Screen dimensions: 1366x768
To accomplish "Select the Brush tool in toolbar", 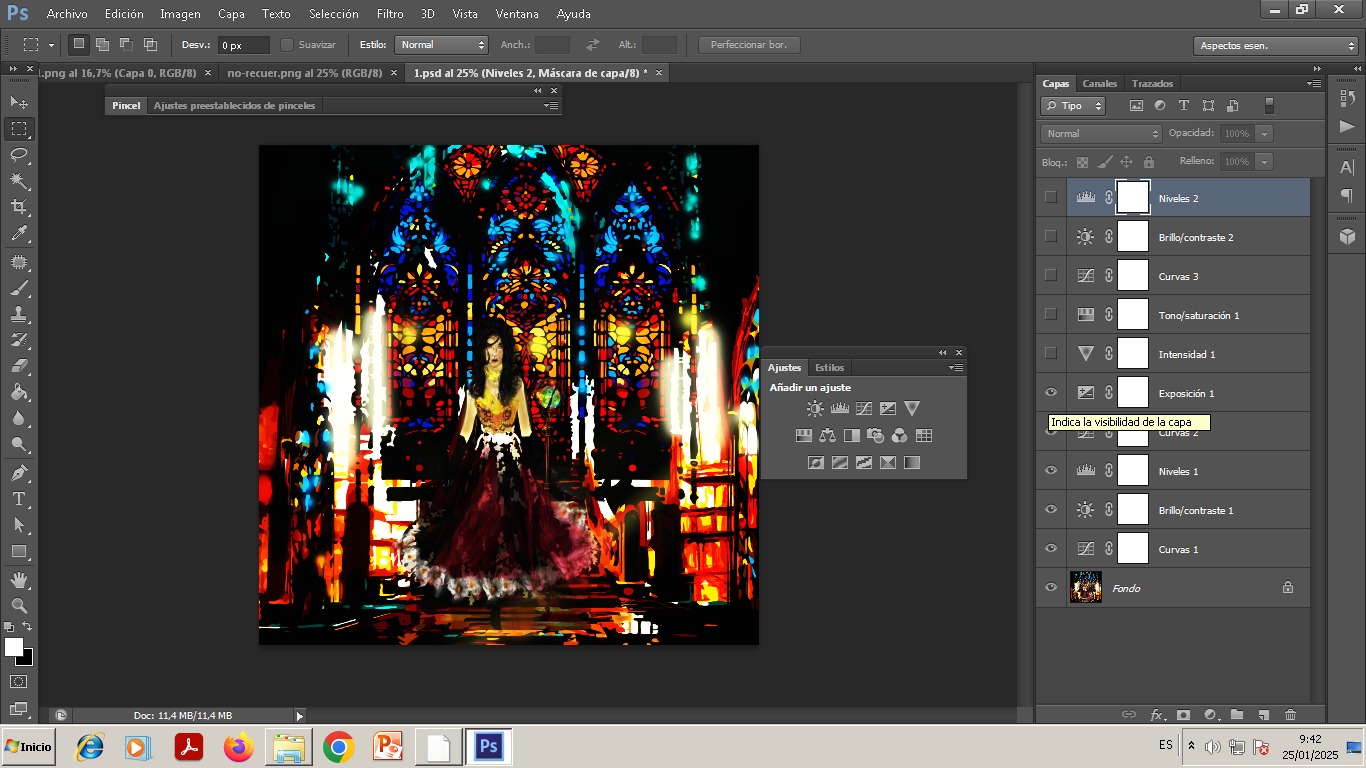I will pyautogui.click(x=19, y=288).
